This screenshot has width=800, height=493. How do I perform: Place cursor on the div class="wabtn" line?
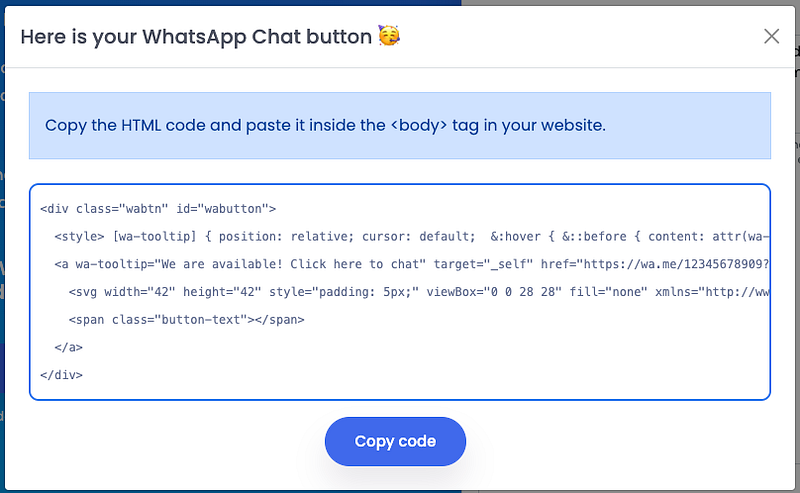157,209
